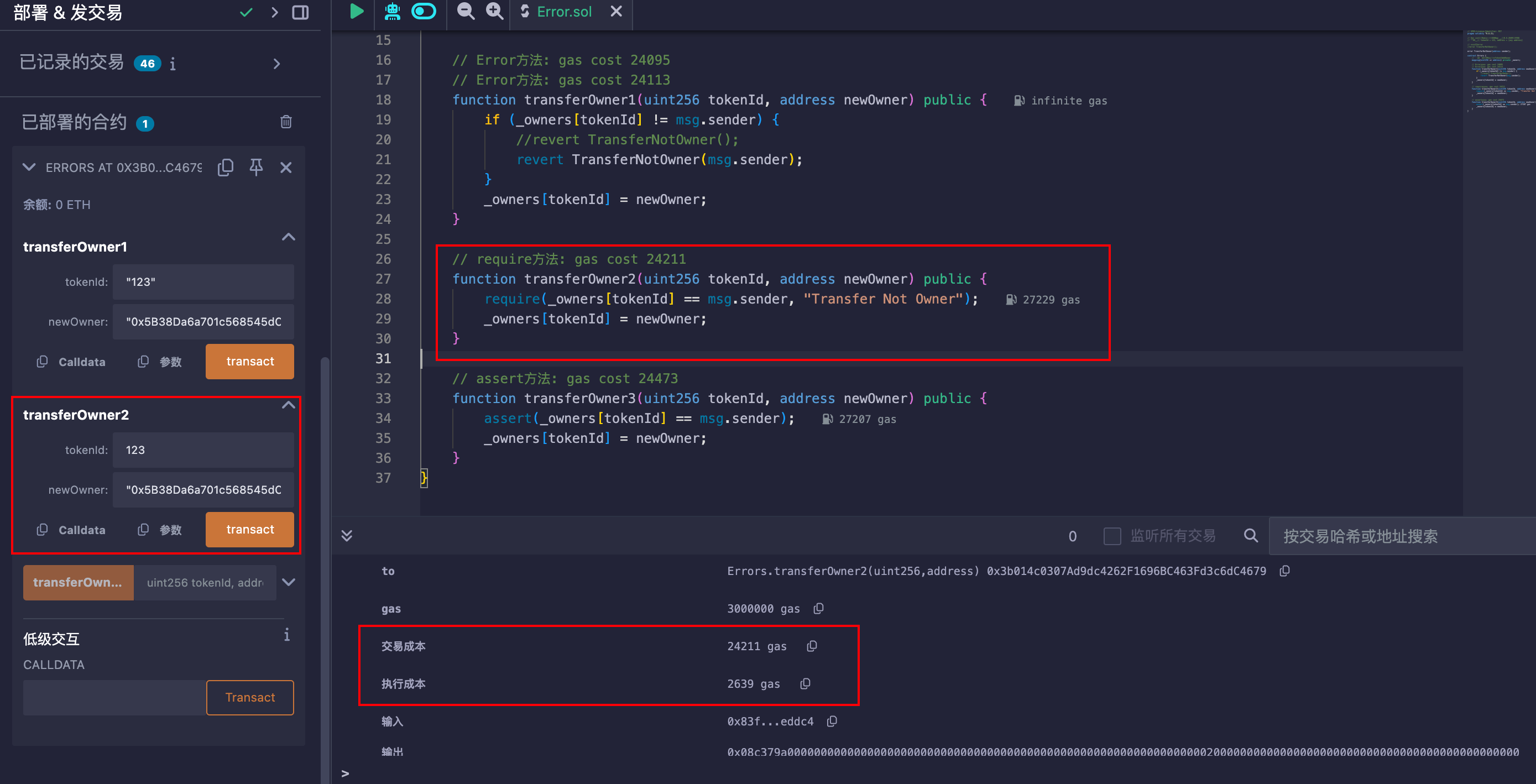The width and height of the screenshot is (1536, 784).
Task: Click the low-level Transact button
Action: (250, 698)
